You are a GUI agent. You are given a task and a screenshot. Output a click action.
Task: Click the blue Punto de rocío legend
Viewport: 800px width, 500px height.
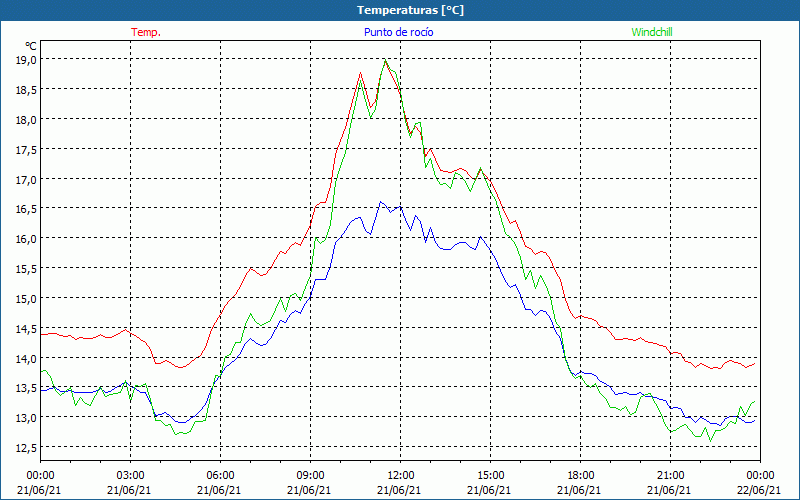pyautogui.click(x=398, y=32)
